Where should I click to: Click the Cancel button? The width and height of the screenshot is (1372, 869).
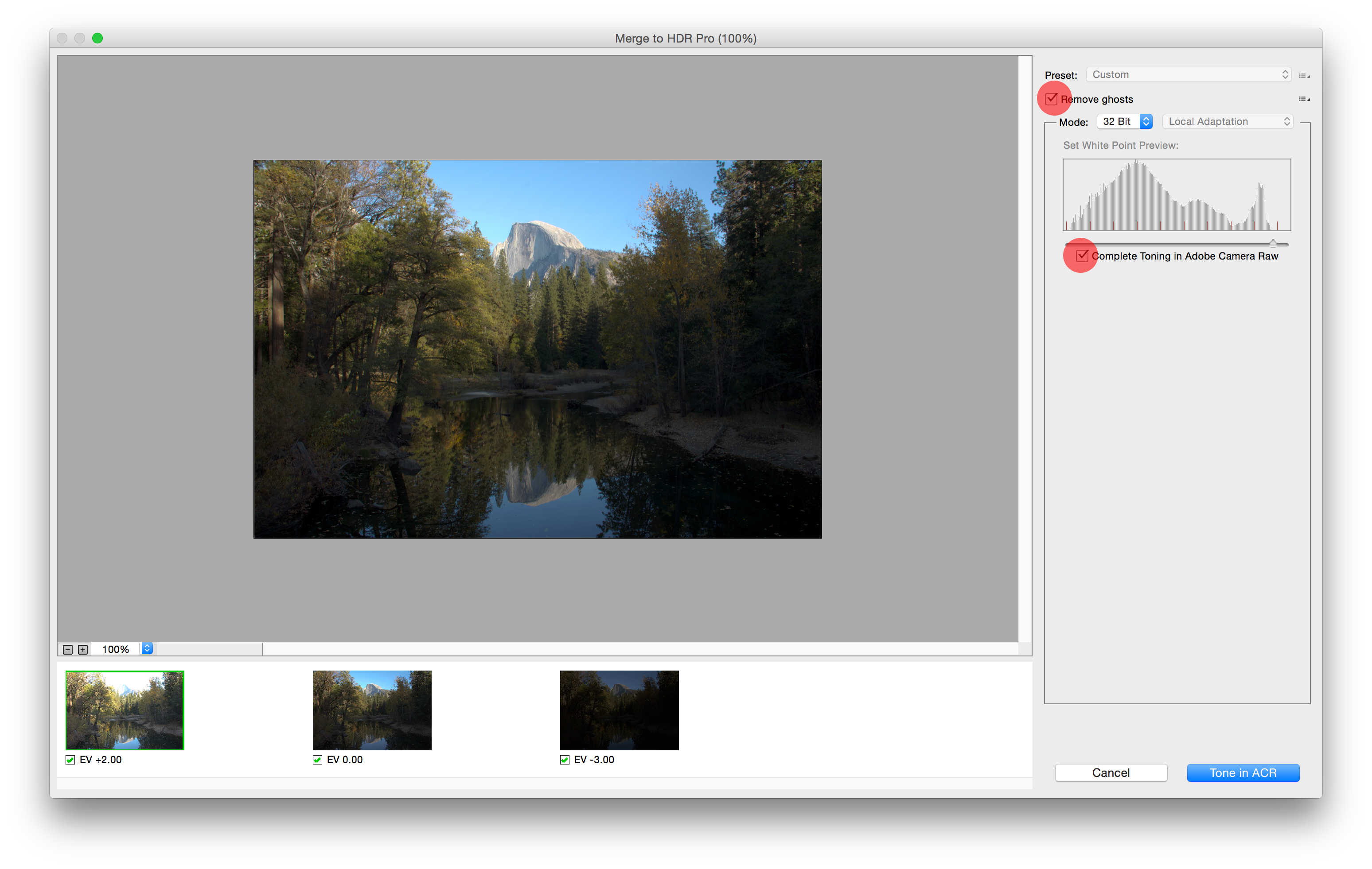(x=1111, y=773)
